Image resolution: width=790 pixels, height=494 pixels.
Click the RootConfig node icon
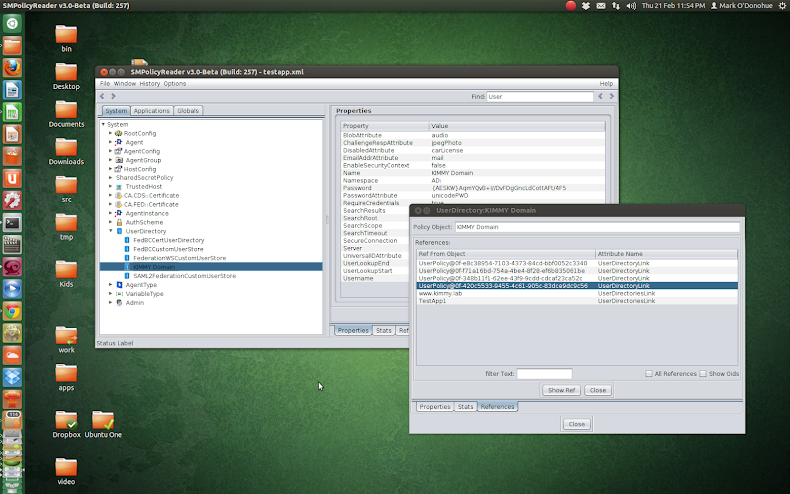[119, 133]
